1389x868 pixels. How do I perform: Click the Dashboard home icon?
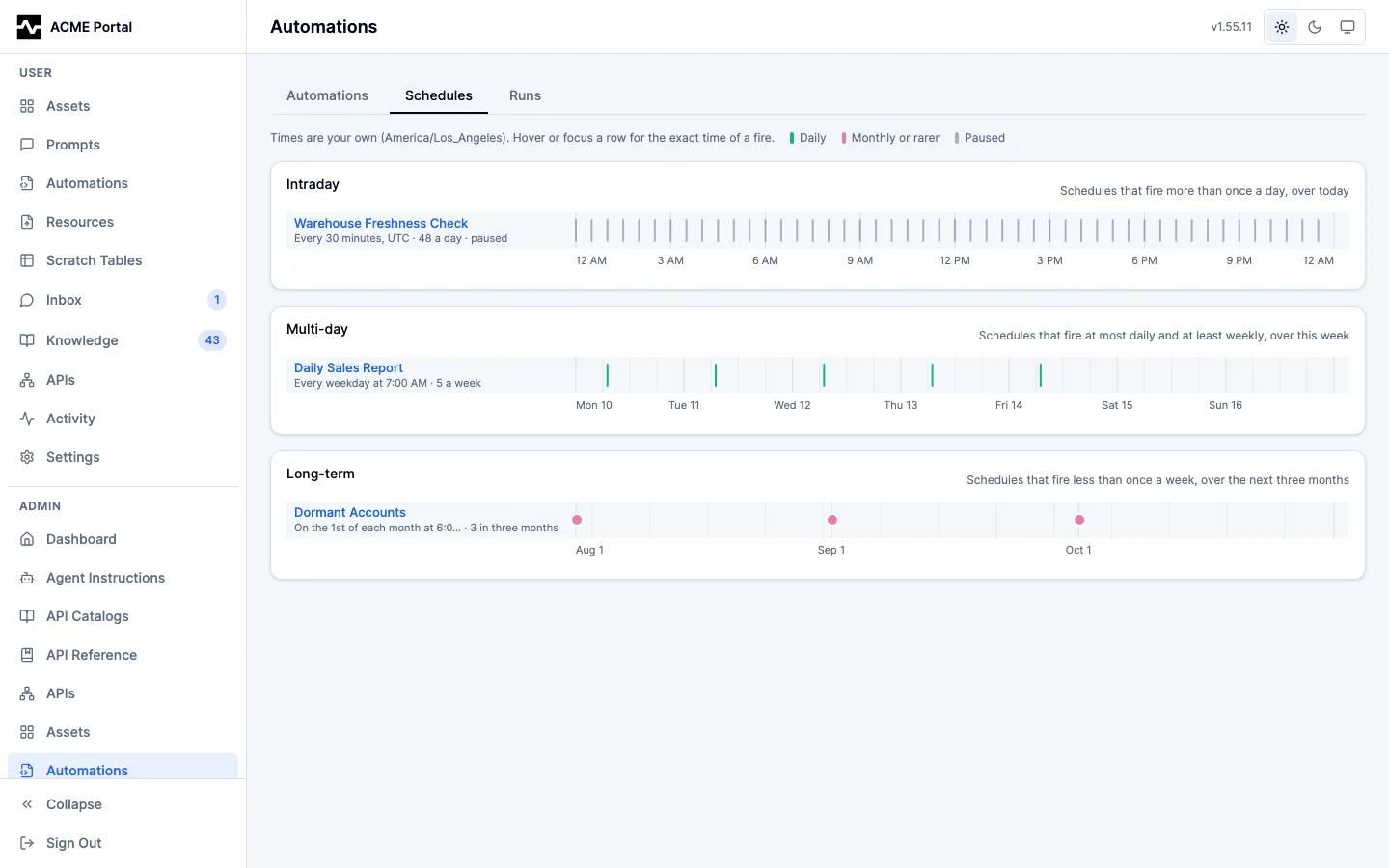(27, 539)
